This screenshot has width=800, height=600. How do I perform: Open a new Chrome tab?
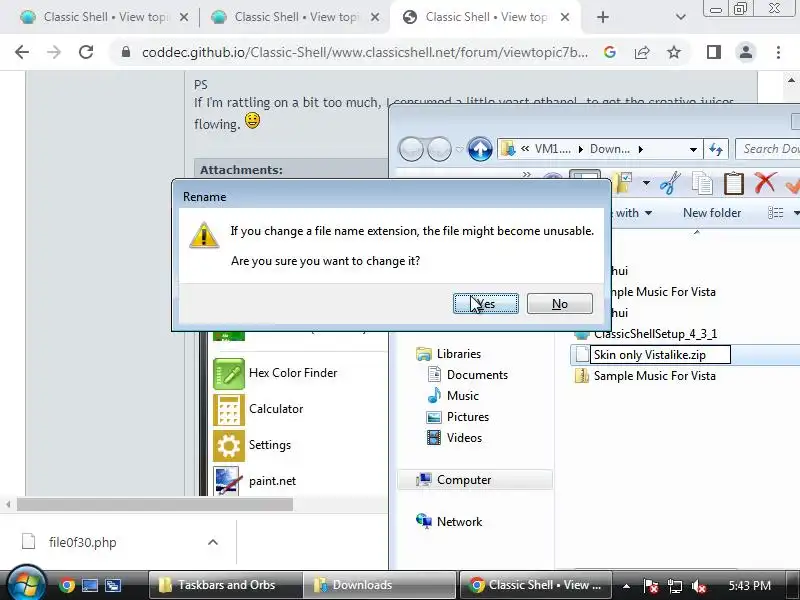603,17
